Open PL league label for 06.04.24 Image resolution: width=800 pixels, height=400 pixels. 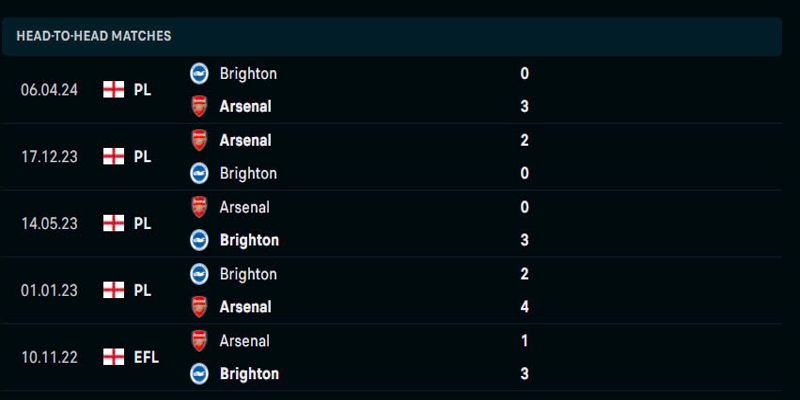142,90
